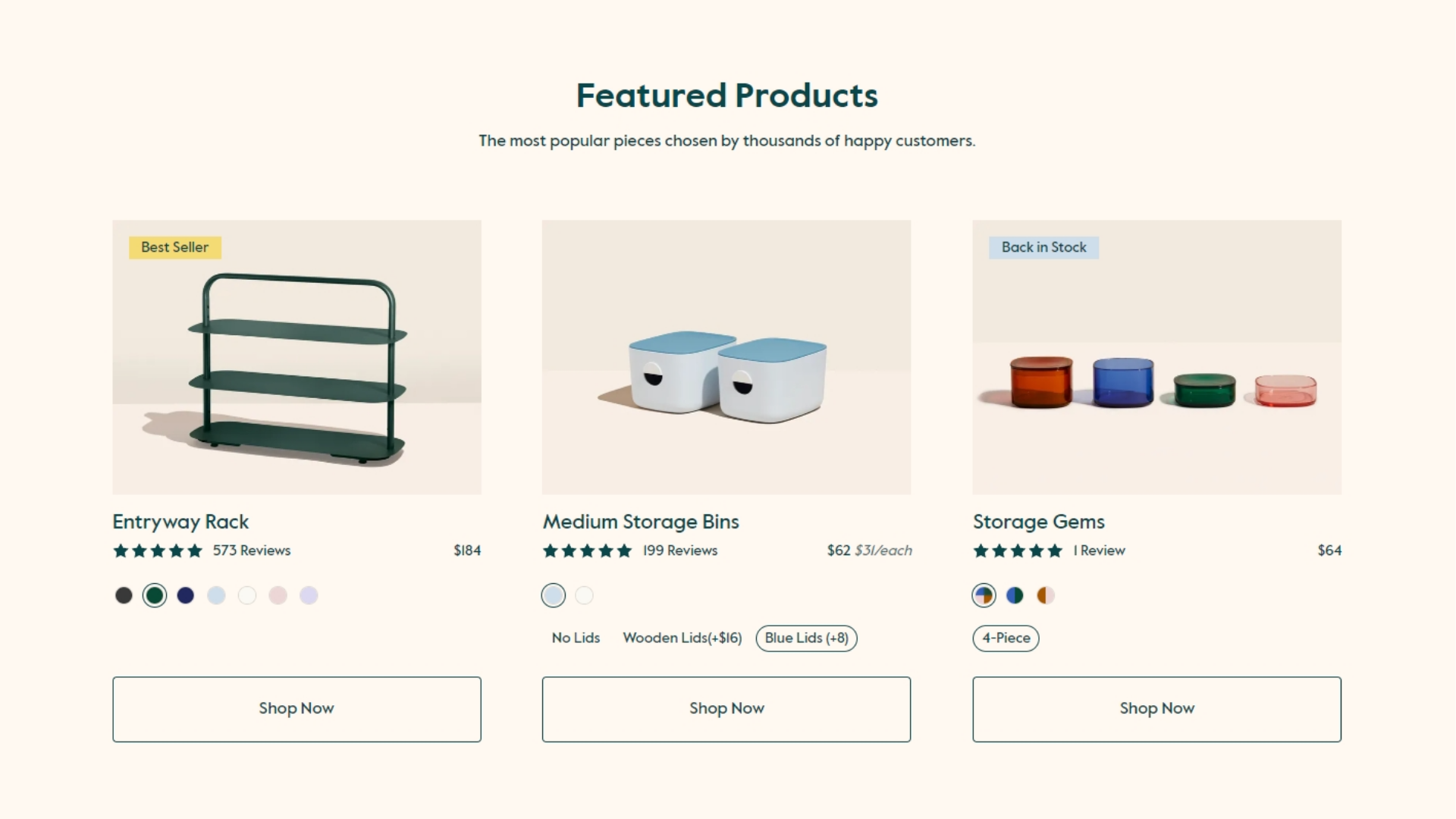Choose the Wooden Lids (+$16) option

682,639
